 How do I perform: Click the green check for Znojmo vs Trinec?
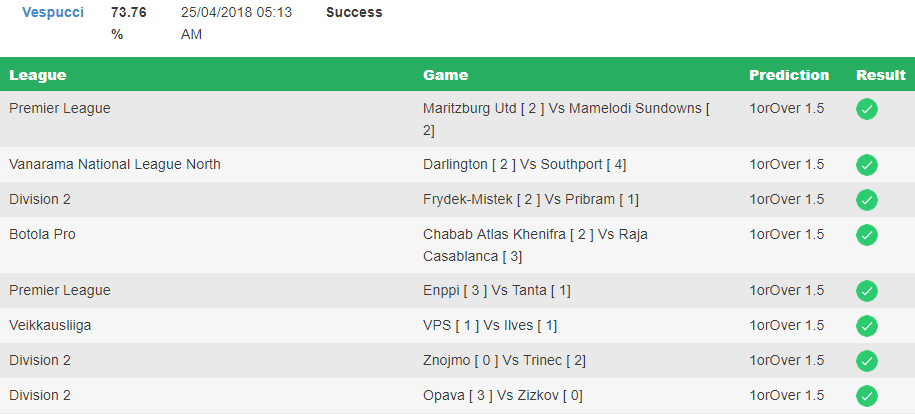(867, 361)
